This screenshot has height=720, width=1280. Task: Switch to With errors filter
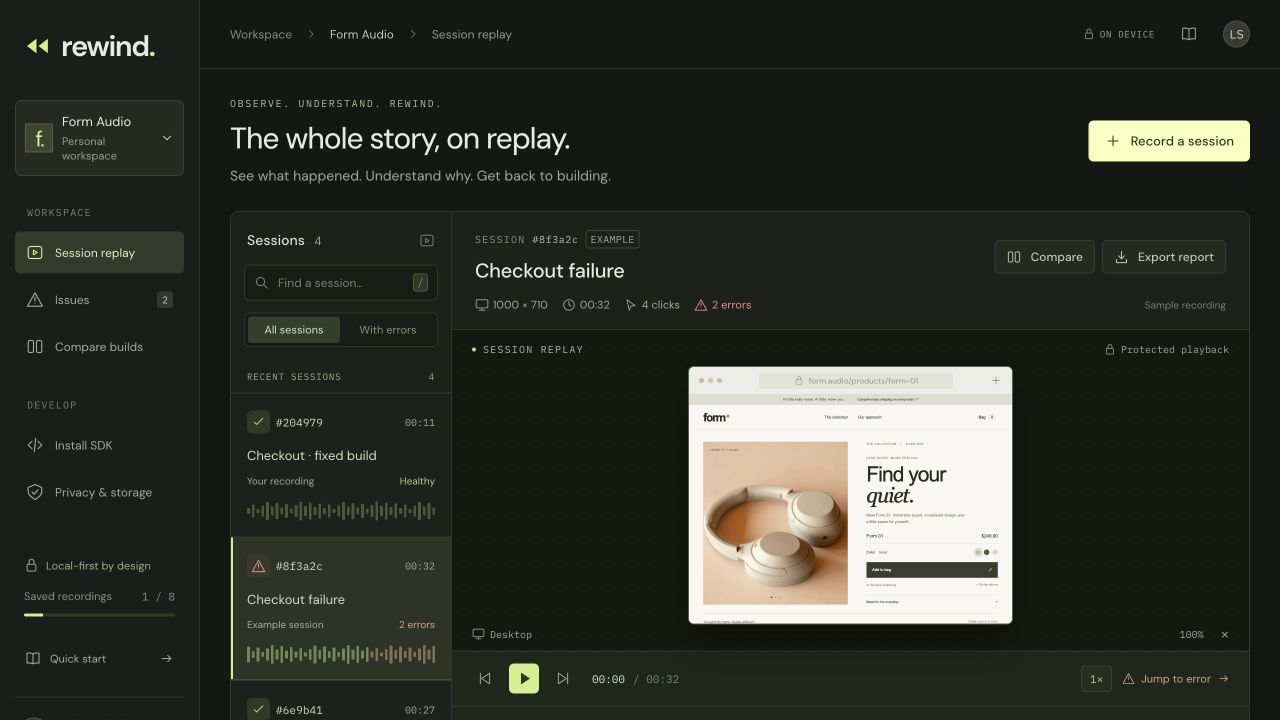(388, 330)
